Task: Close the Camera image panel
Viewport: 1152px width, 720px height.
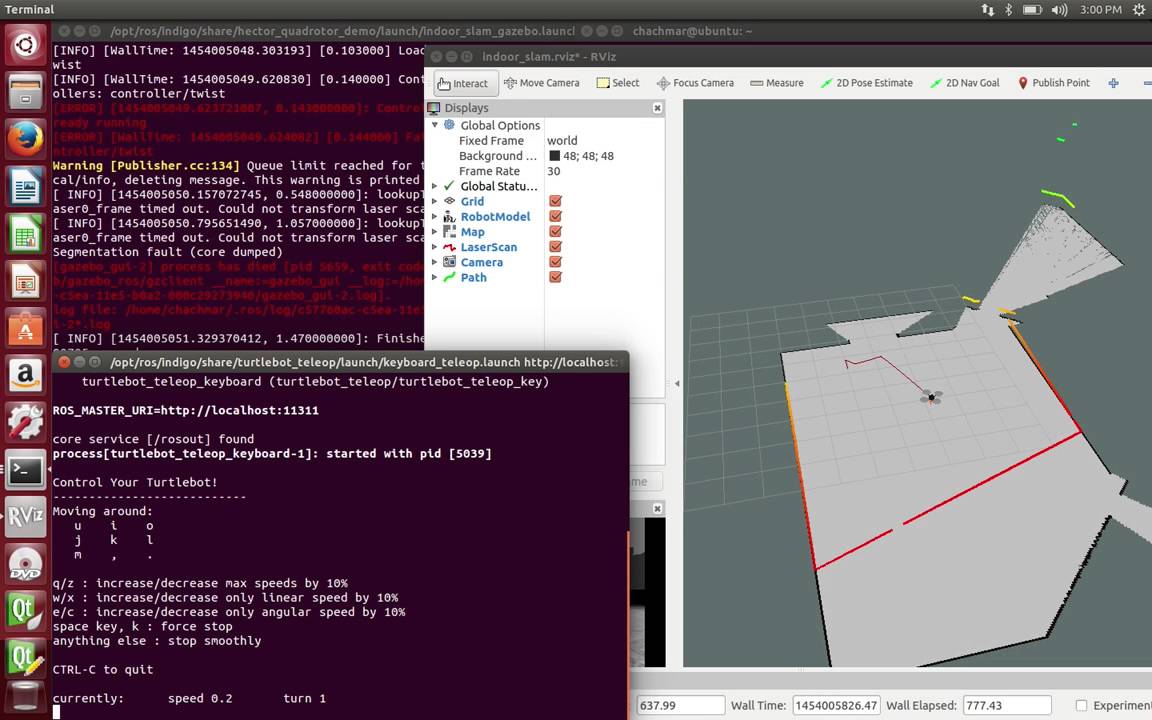Action: click(x=658, y=508)
